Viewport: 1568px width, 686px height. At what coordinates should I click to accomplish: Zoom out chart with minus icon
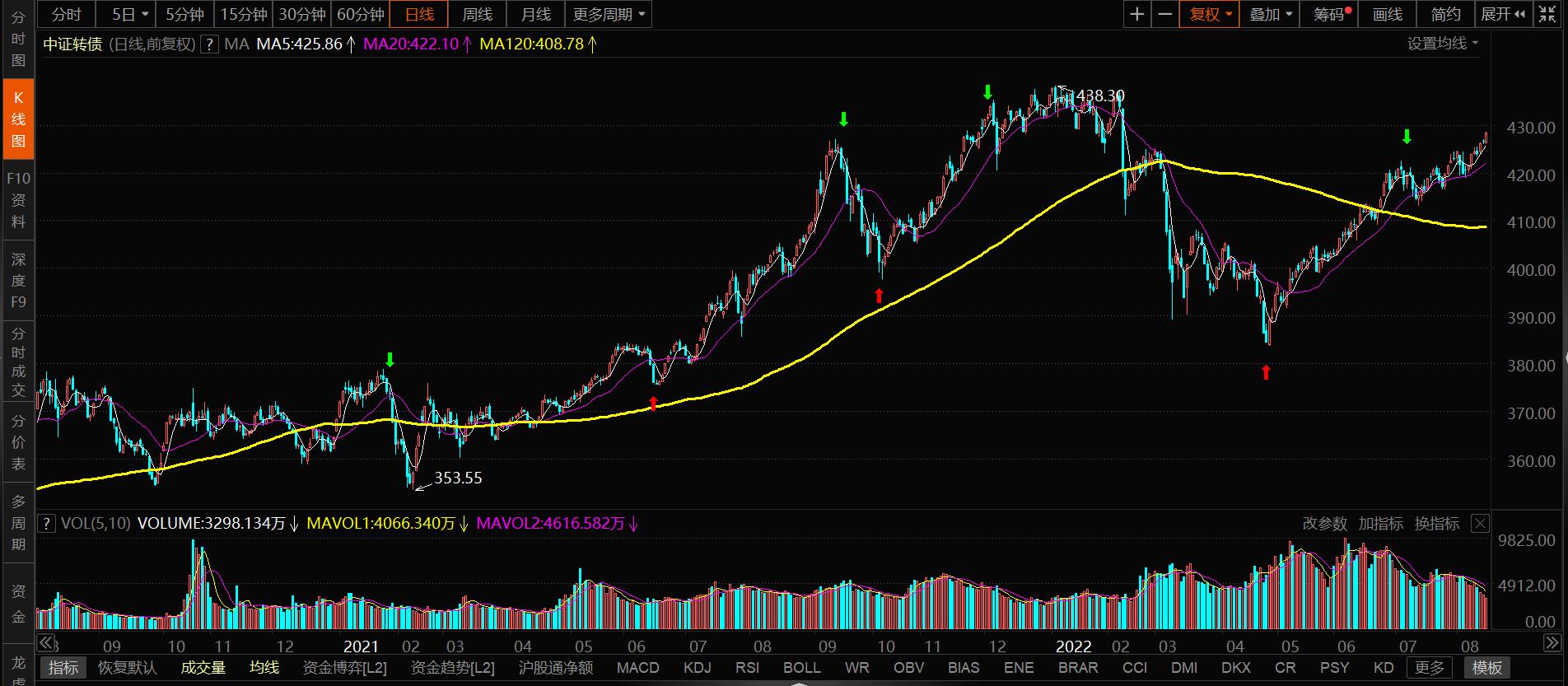1164,14
